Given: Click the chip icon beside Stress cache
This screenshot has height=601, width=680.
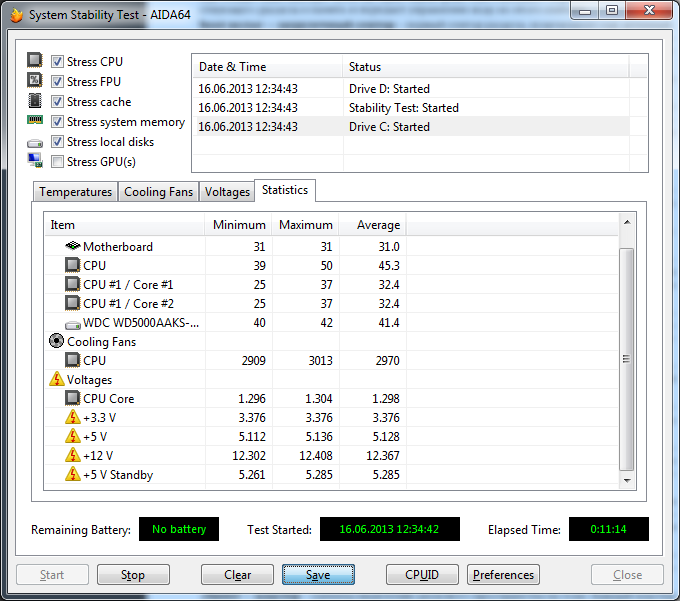Looking at the screenshot, I should click(x=35, y=101).
